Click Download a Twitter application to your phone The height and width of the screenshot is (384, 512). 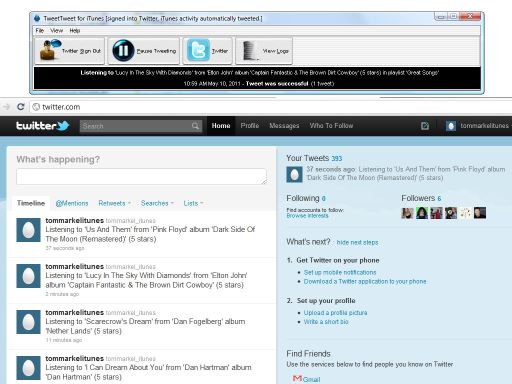365,281
